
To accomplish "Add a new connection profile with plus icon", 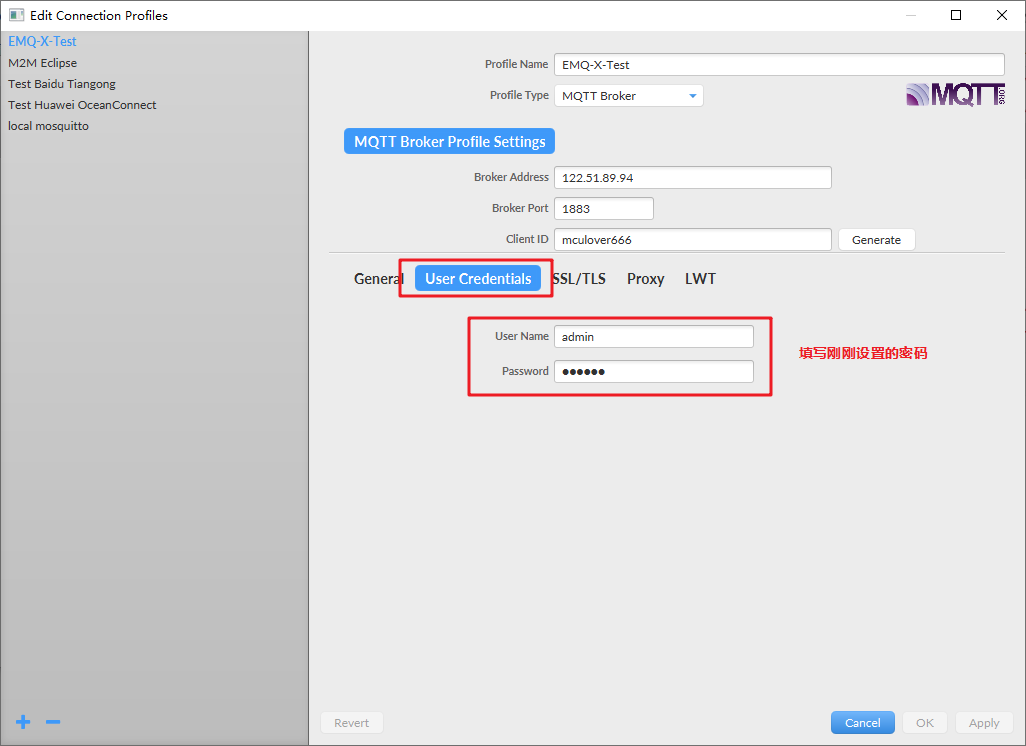I will click(23, 722).
